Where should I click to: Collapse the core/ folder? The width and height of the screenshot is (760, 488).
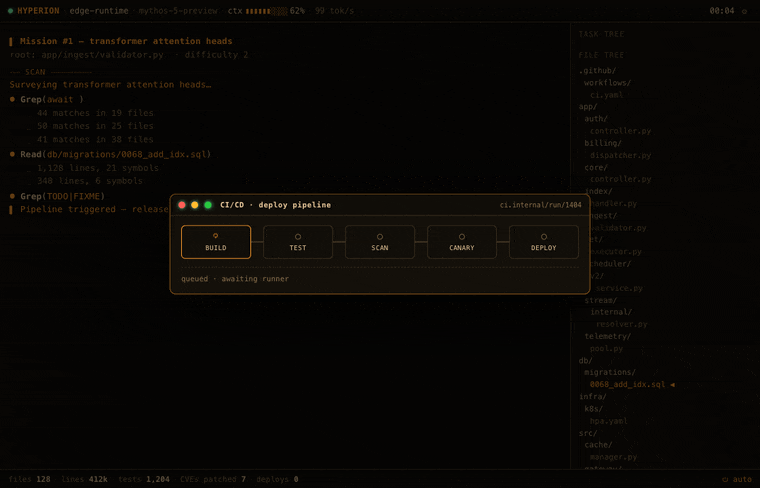click(596, 167)
